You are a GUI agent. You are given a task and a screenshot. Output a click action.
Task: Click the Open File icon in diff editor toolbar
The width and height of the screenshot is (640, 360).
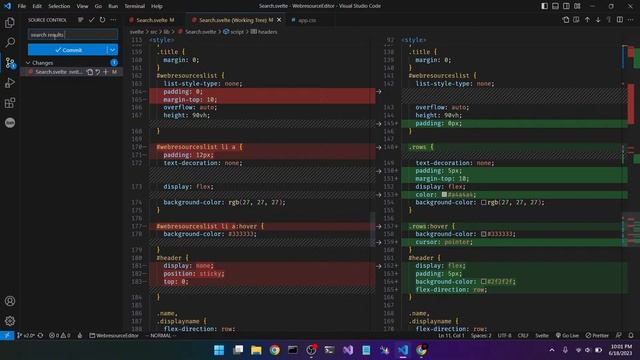pos(566,20)
